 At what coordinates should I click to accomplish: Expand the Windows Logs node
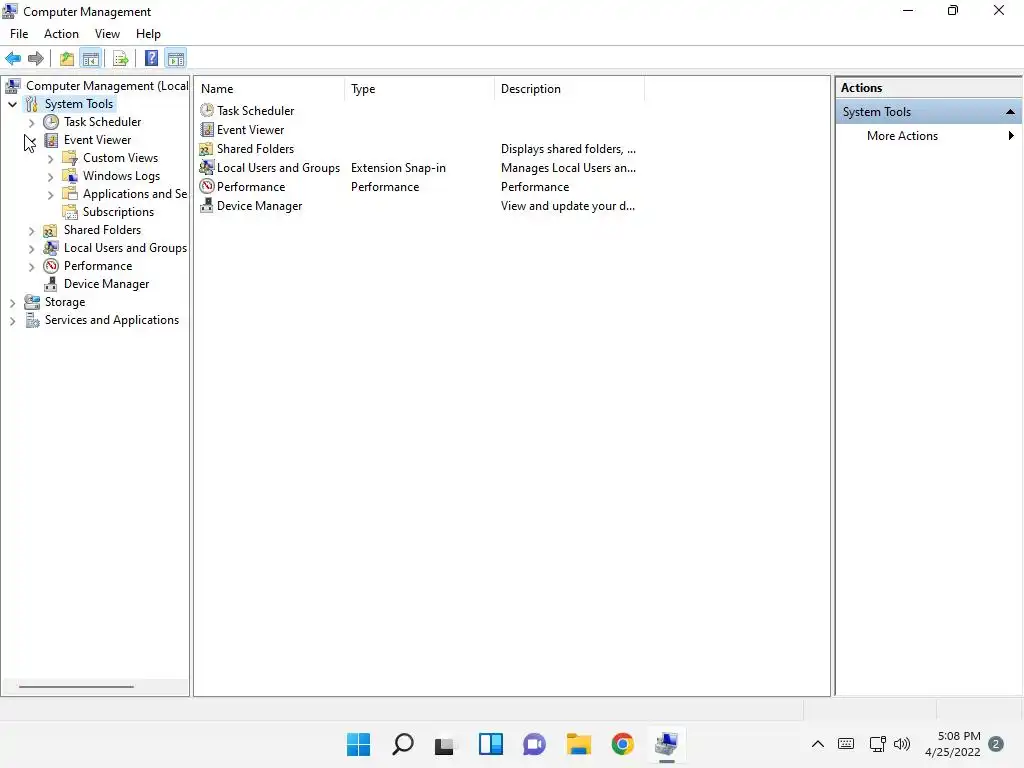coord(50,176)
